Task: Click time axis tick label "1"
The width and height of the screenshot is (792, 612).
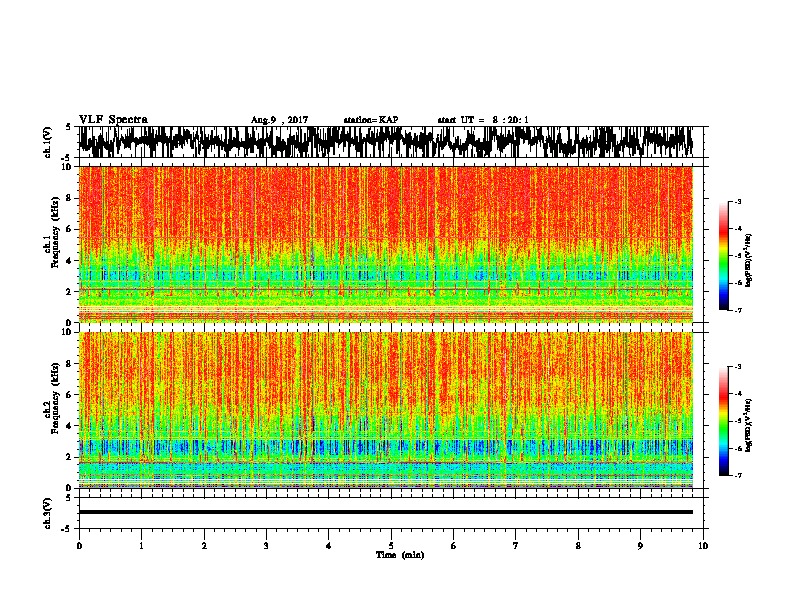Action: coord(141,546)
